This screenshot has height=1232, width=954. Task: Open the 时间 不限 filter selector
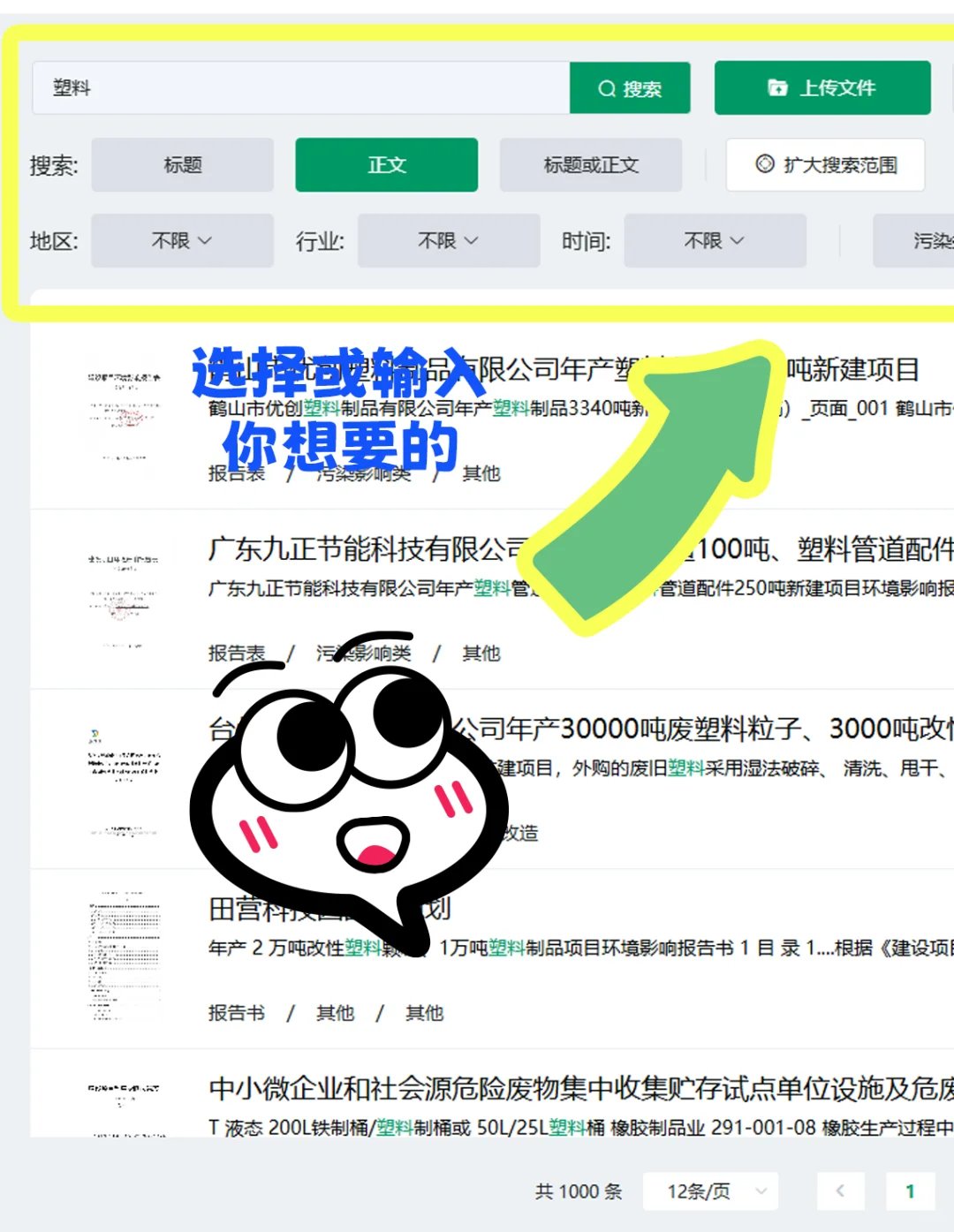(x=715, y=240)
